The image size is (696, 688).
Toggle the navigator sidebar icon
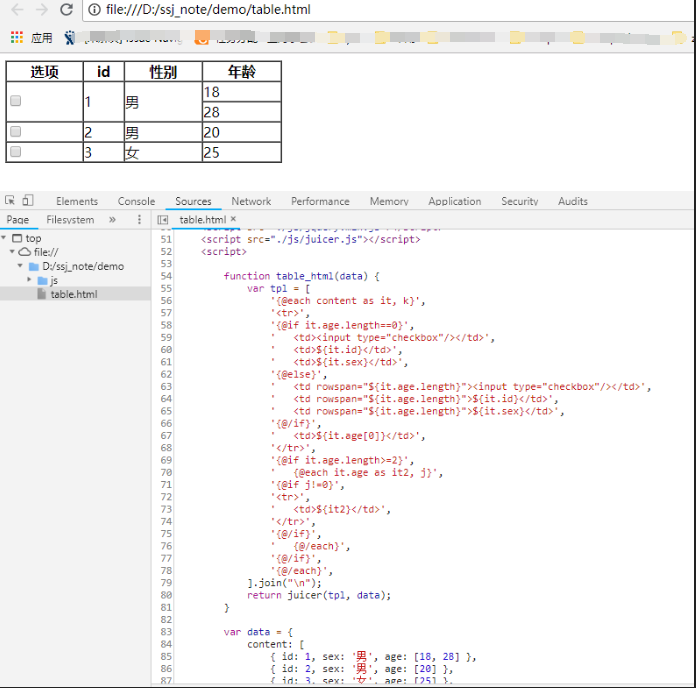(163, 219)
